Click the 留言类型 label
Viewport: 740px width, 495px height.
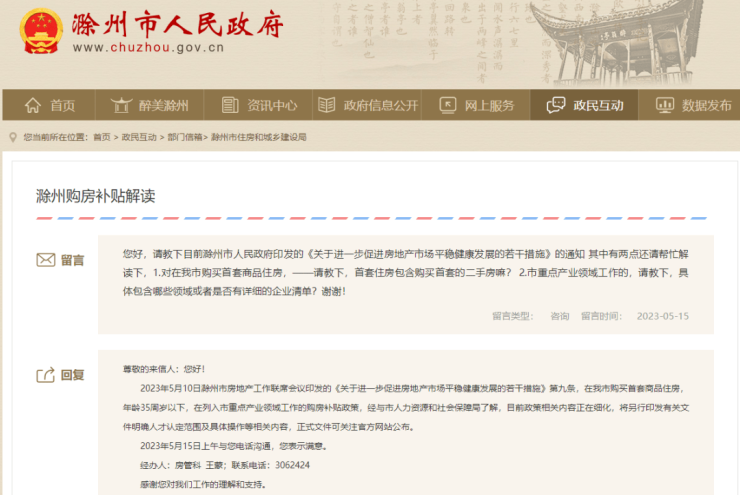(x=513, y=316)
